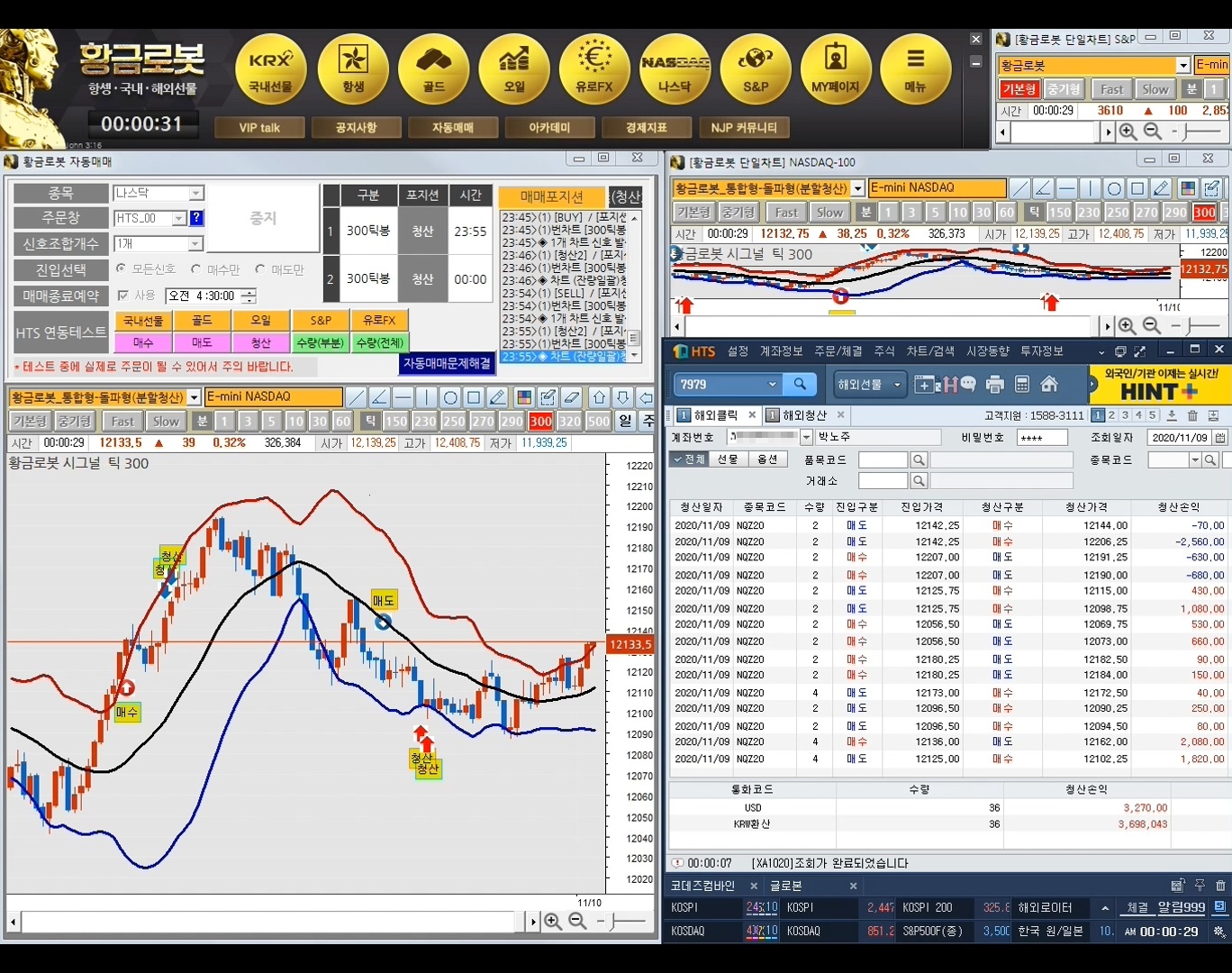The height and width of the screenshot is (973, 1232).
Task: Expand the 7979 screen number dropdown
Action: tap(772, 385)
